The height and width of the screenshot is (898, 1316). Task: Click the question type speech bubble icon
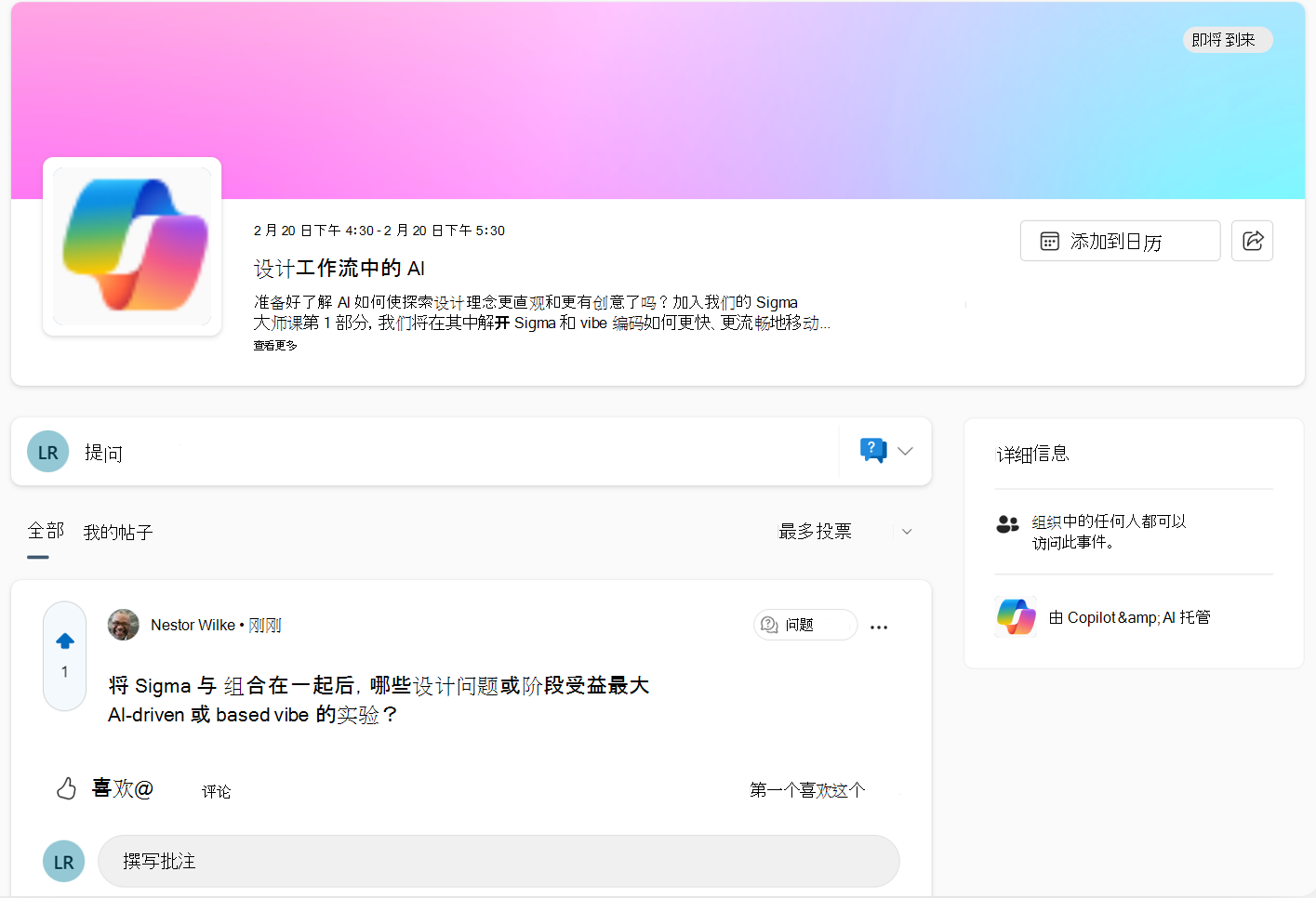(873, 451)
